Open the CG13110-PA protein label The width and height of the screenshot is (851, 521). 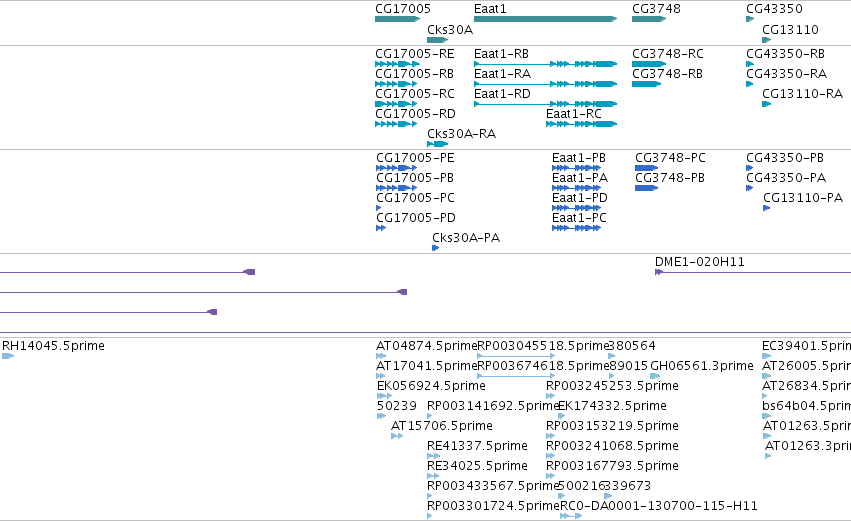click(803, 198)
